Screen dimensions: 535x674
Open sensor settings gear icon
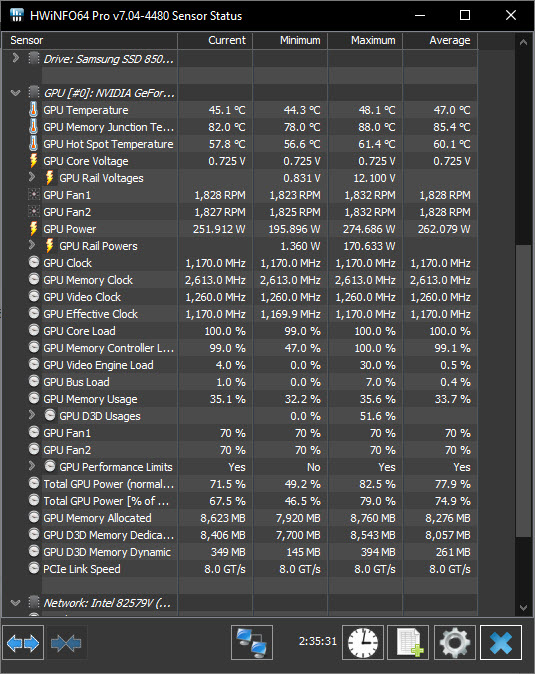click(x=455, y=642)
